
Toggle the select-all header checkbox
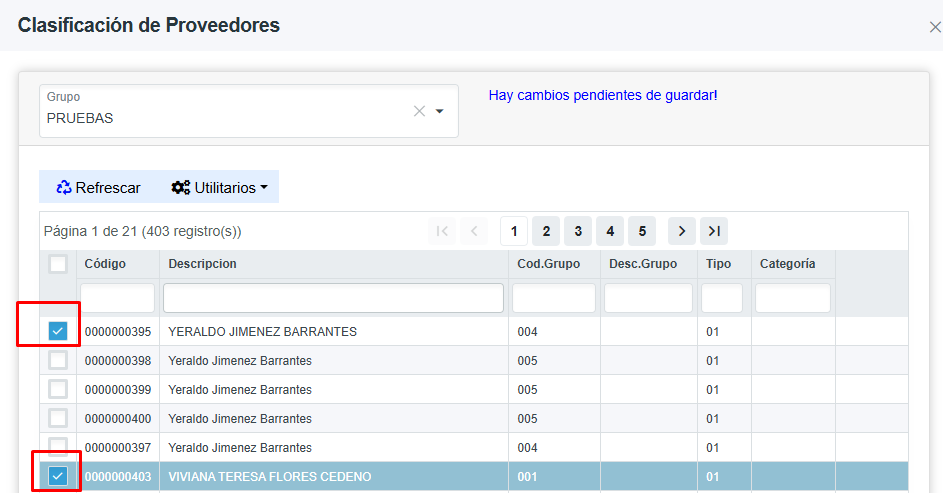58,264
